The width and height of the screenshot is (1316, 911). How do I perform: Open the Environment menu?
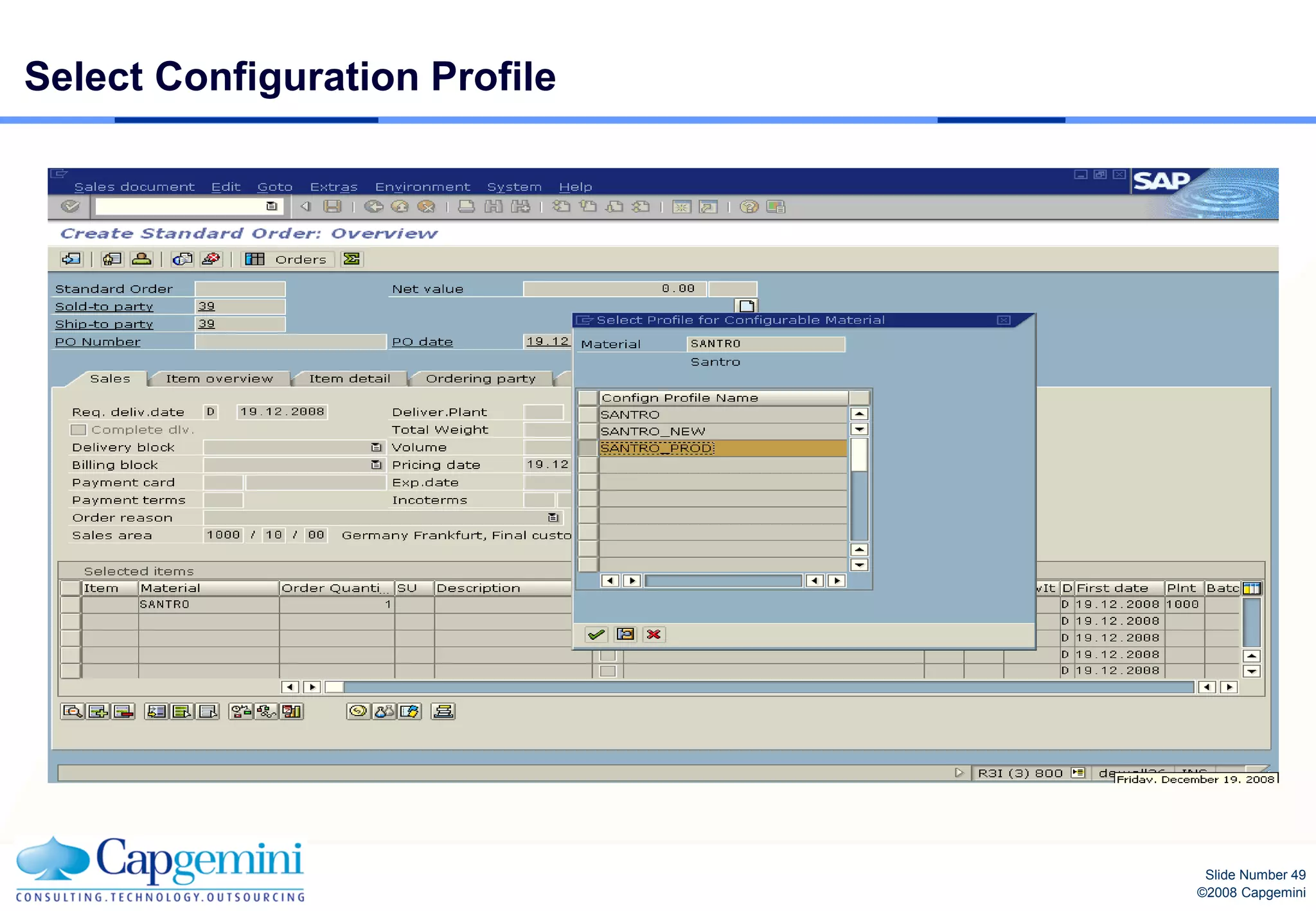pyautogui.click(x=423, y=187)
